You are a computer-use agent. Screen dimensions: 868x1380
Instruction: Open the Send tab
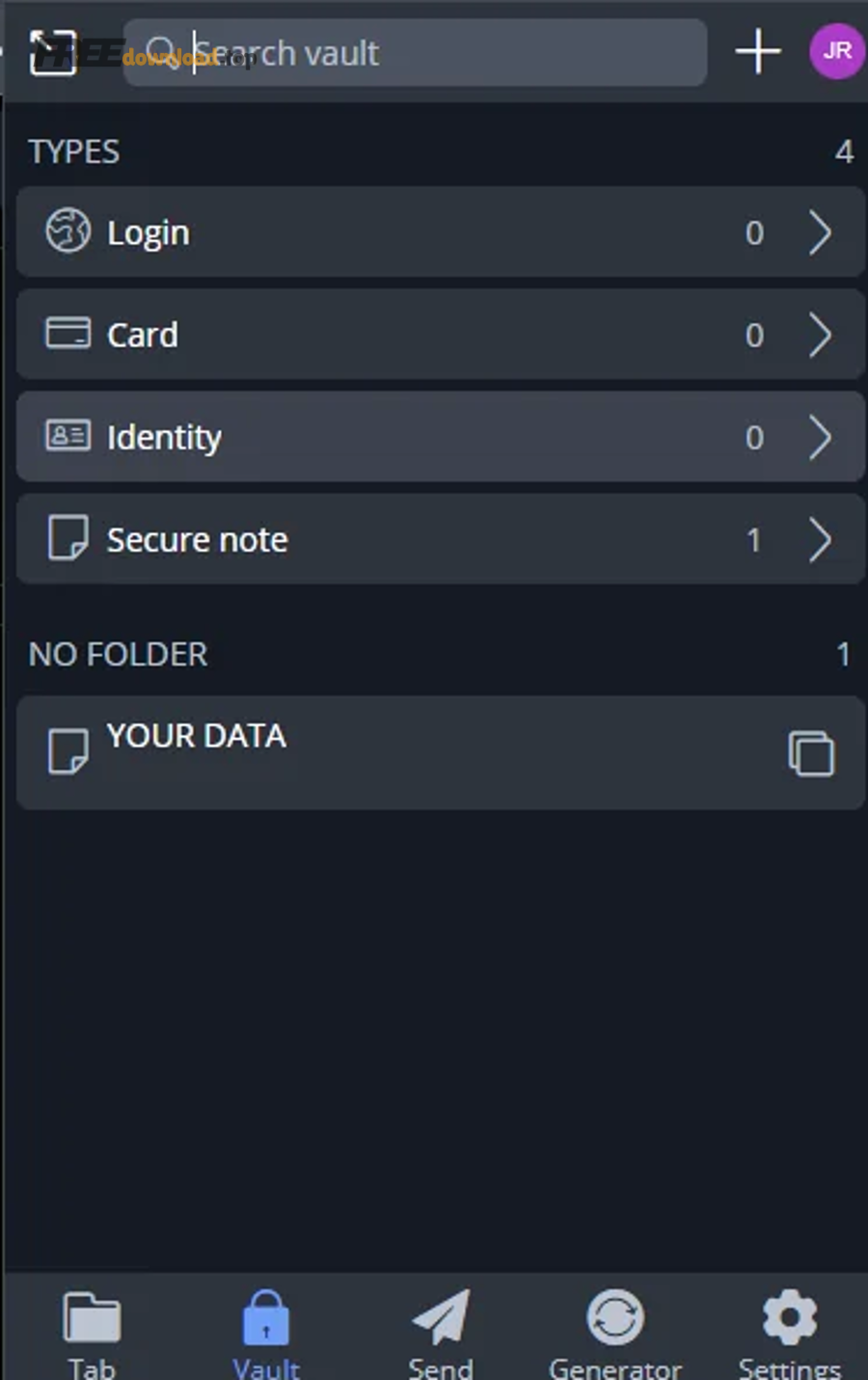tap(441, 1333)
